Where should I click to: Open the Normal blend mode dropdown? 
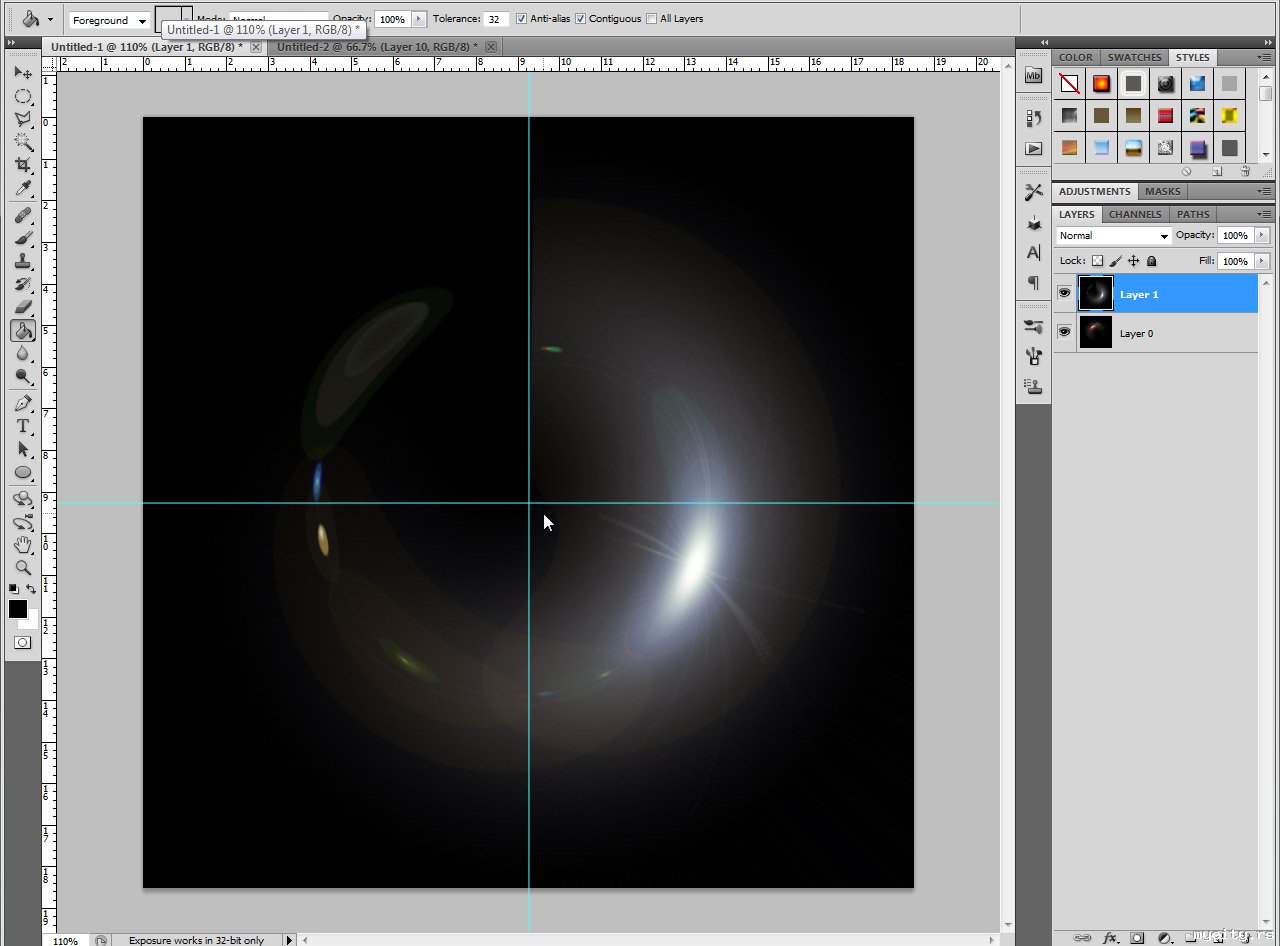pyautogui.click(x=1113, y=236)
